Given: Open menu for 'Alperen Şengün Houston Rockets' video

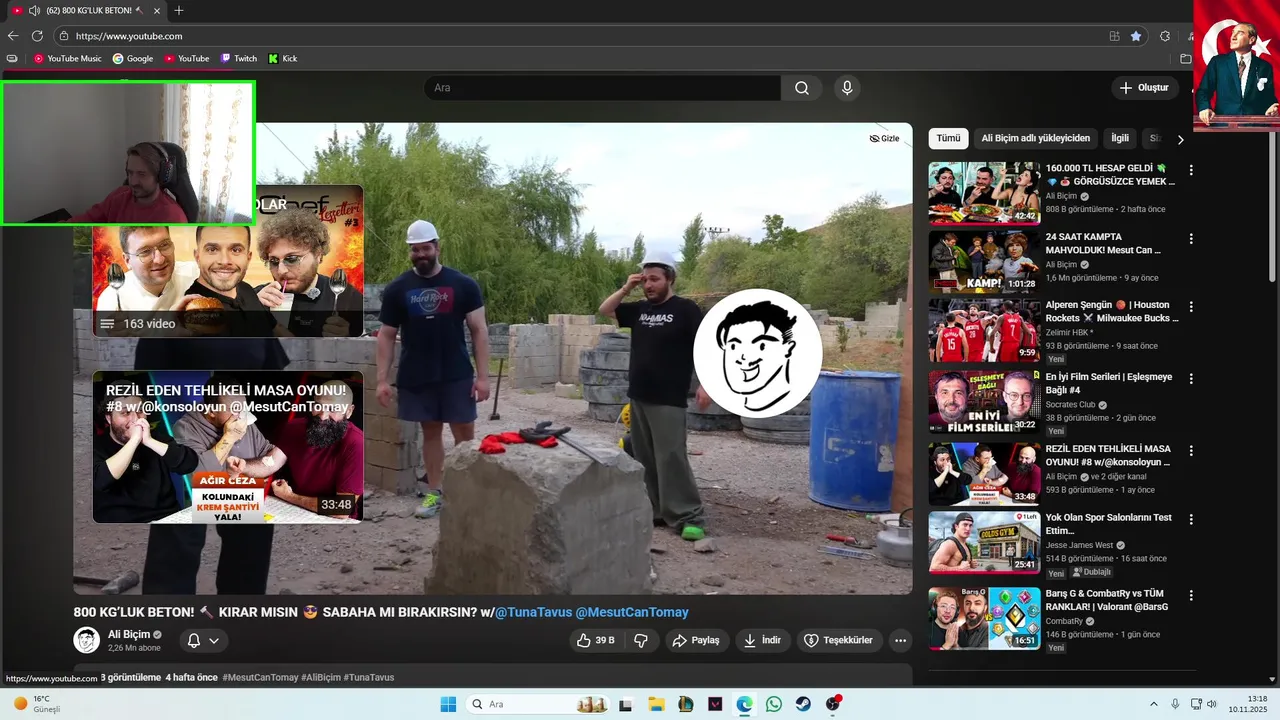Looking at the screenshot, I should (x=1191, y=307).
